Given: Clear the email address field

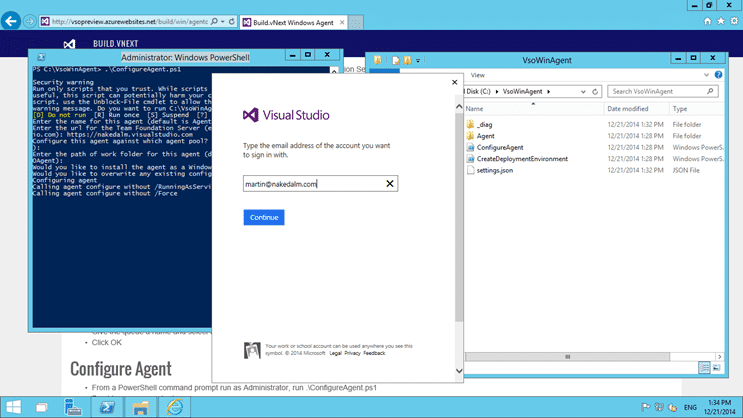Looking at the screenshot, I should [x=390, y=184].
